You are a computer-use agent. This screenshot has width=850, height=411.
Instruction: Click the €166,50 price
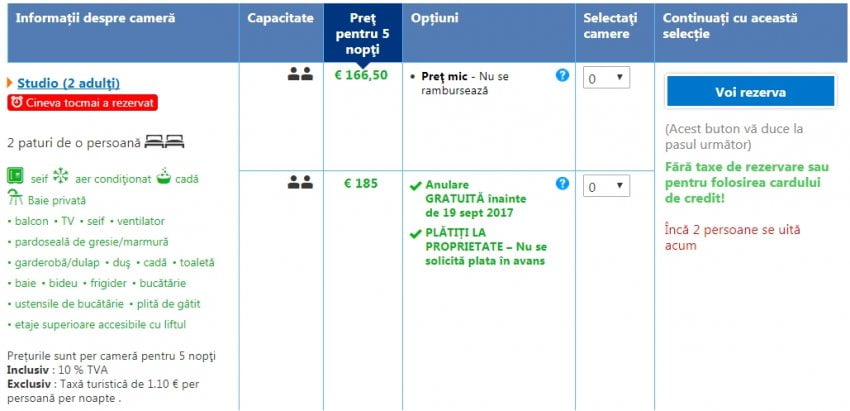[364, 75]
